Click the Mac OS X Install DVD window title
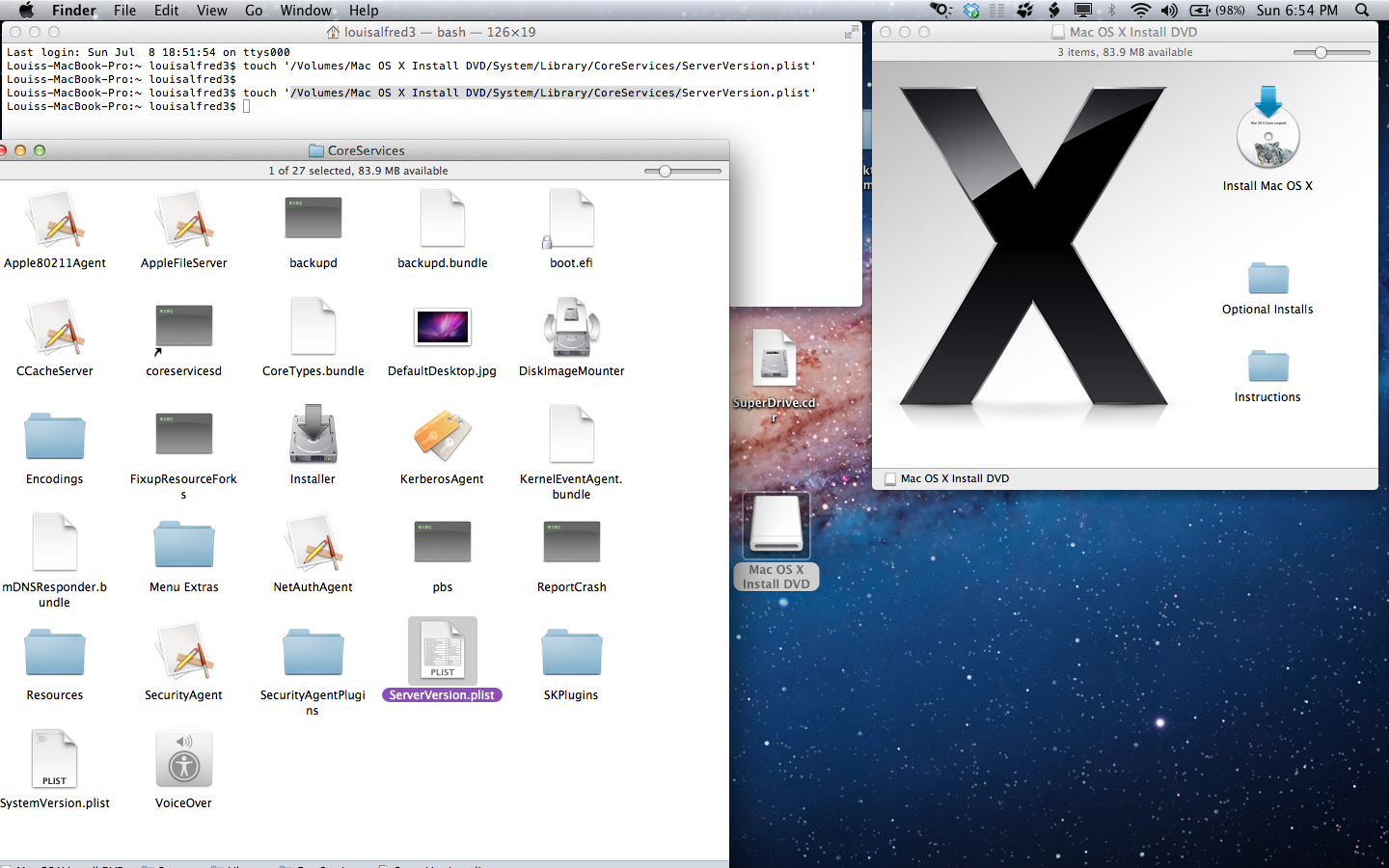The height and width of the screenshot is (868, 1389). 1125,32
